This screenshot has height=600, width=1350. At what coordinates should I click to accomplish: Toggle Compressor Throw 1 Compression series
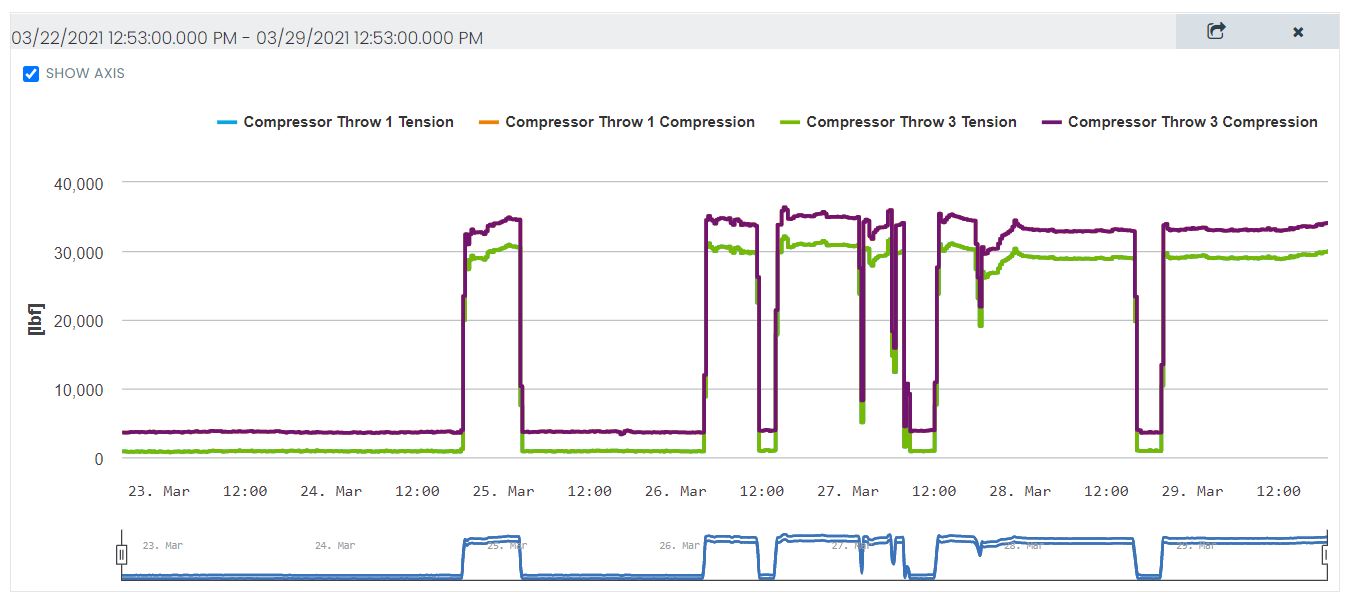pyautogui.click(x=629, y=122)
